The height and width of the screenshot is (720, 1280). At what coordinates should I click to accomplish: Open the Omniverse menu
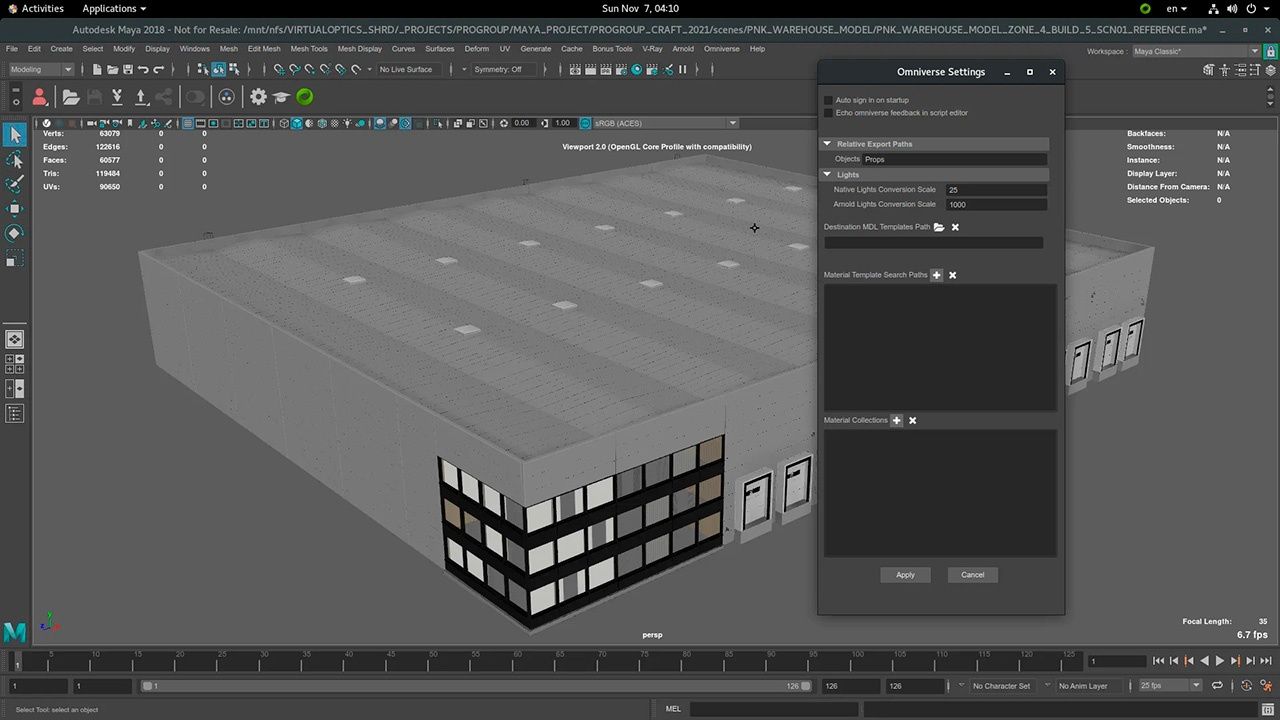click(x=721, y=49)
